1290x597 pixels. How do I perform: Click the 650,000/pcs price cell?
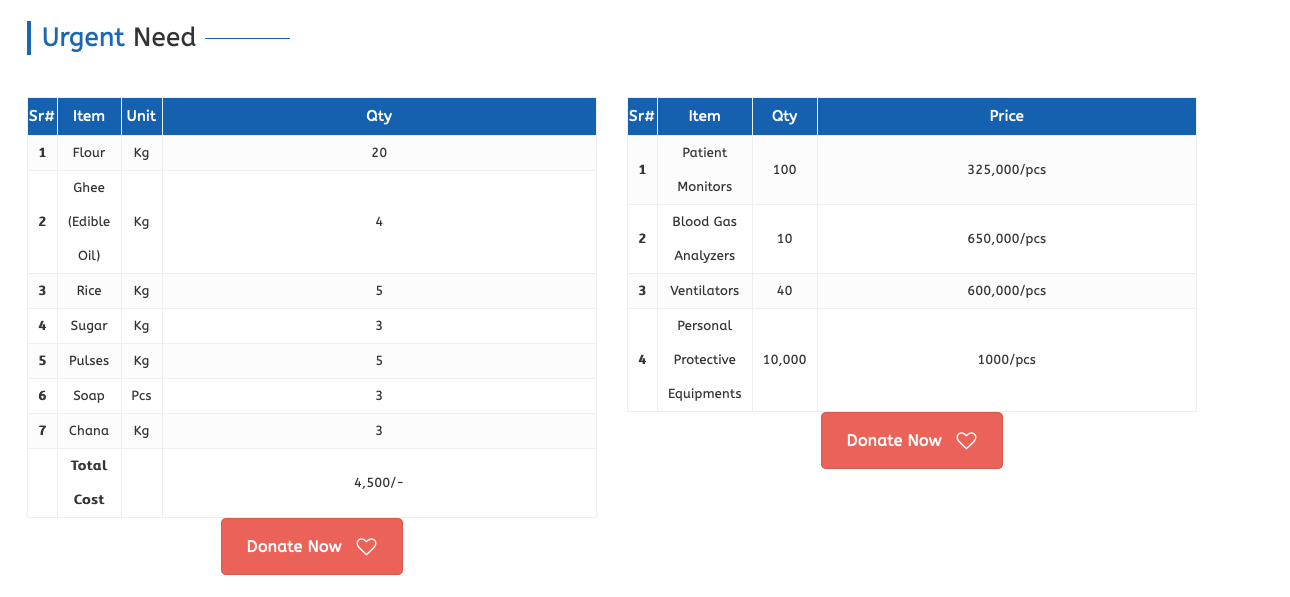pos(1006,239)
